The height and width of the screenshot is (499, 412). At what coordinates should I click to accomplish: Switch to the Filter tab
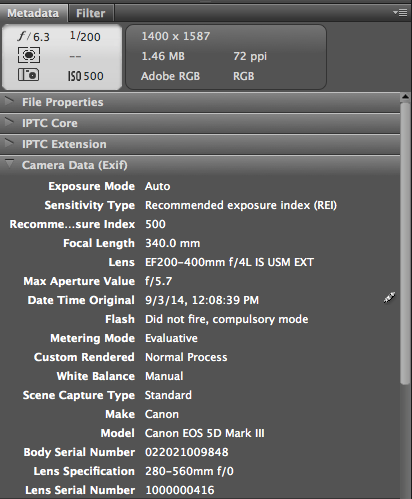tap(91, 13)
